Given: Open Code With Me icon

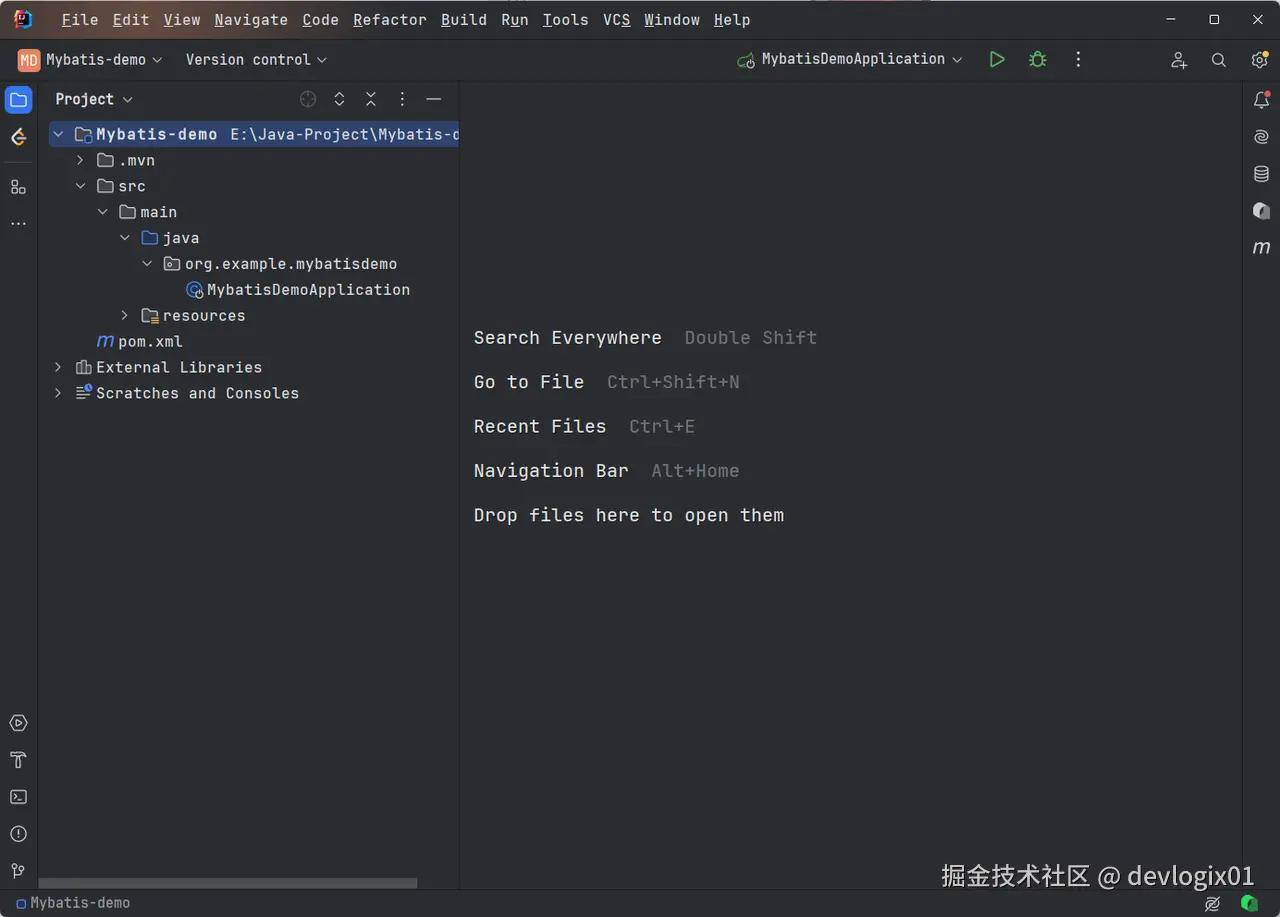Looking at the screenshot, I should click(x=1179, y=60).
